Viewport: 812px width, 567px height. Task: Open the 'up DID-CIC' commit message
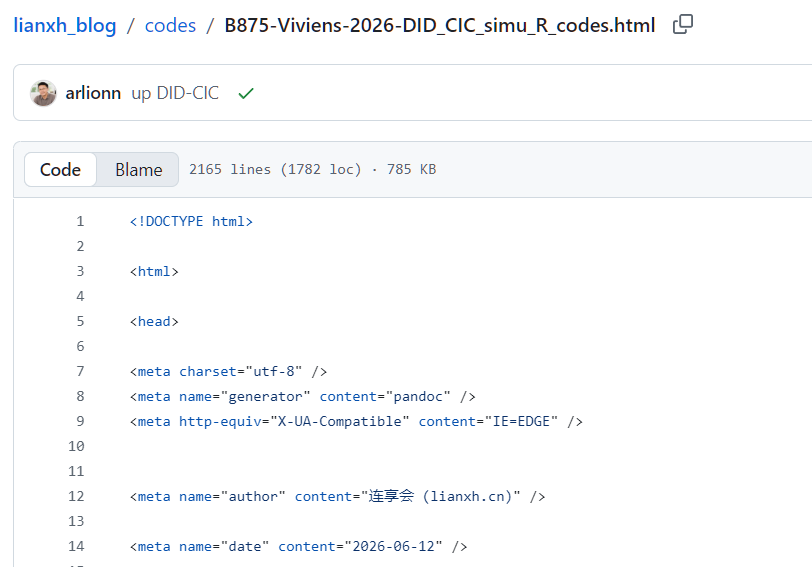(x=175, y=93)
